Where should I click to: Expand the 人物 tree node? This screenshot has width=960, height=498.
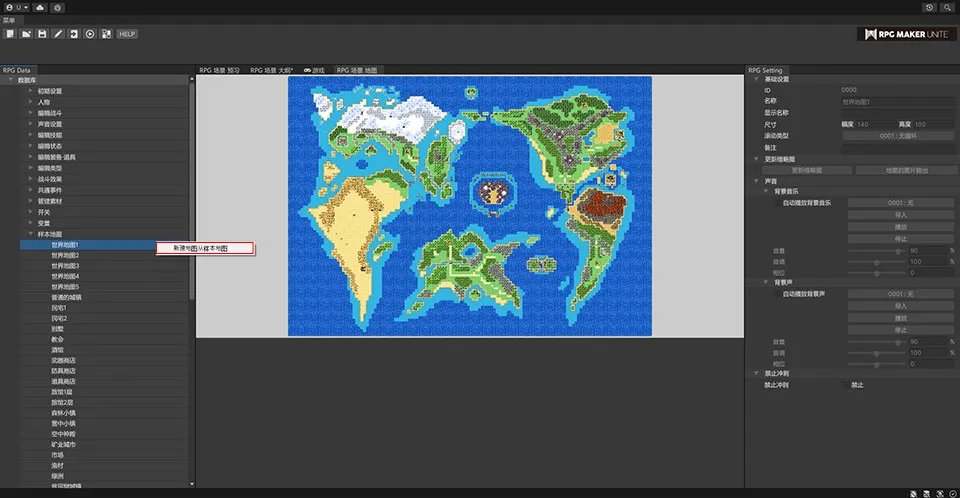click(30, 102)
